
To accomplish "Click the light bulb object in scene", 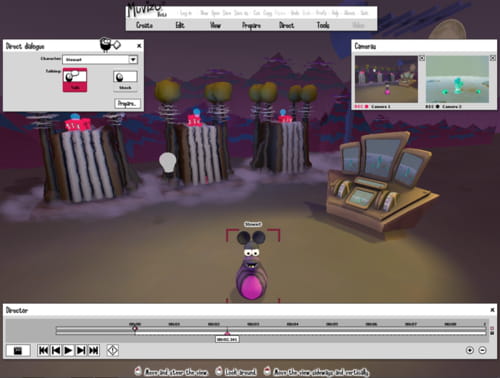I will (x=168, y=163).
